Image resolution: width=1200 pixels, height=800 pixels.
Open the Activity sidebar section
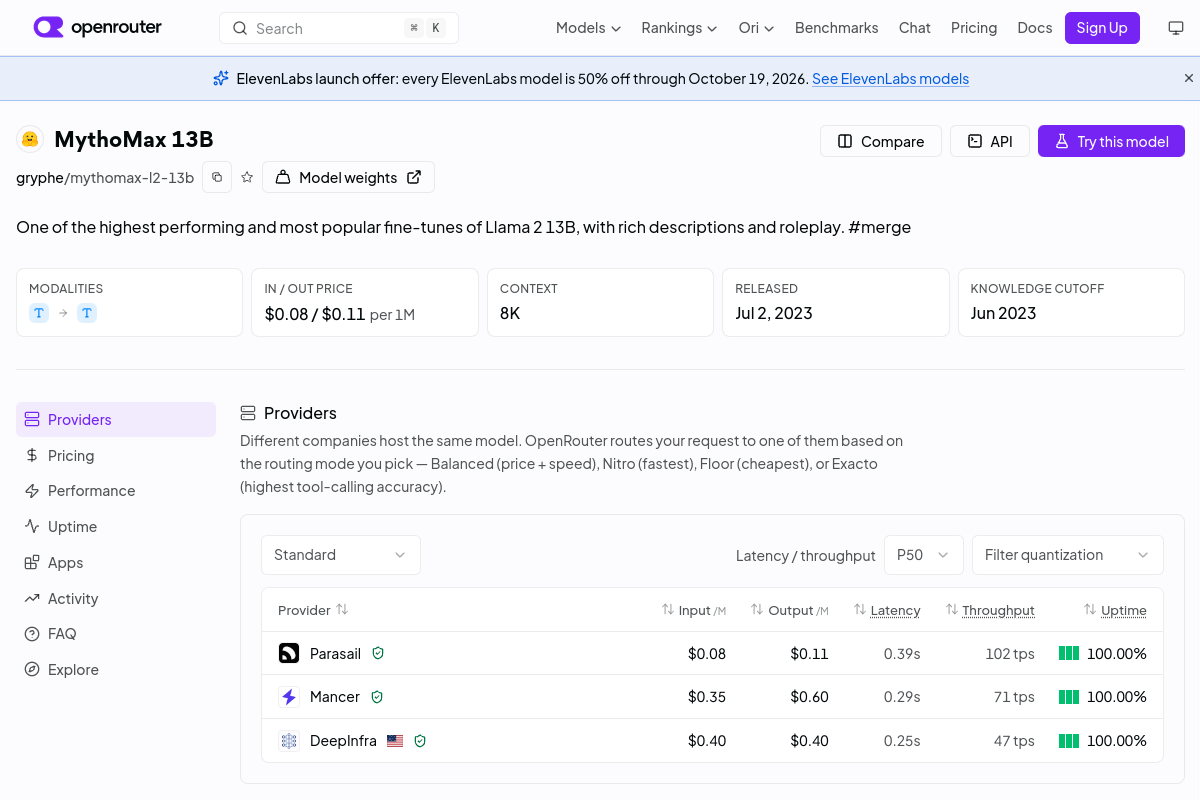[116, 599]
